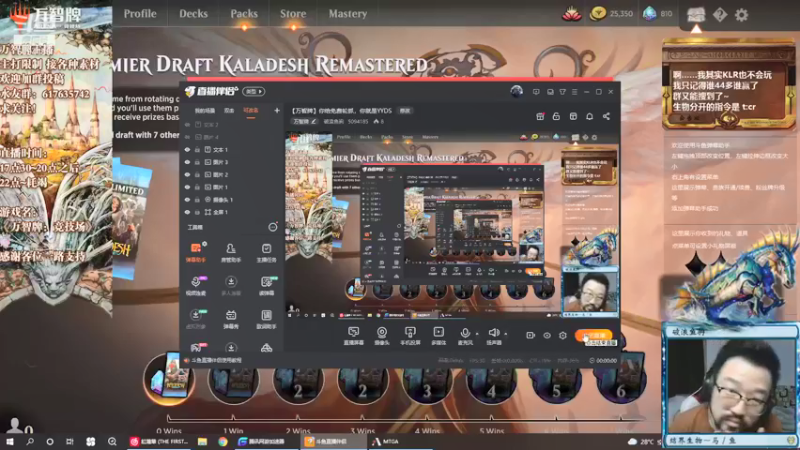The image size is (800, 450).
Task: Show the hidden 图片 4 layer
Action: click(x=187, y=137)
